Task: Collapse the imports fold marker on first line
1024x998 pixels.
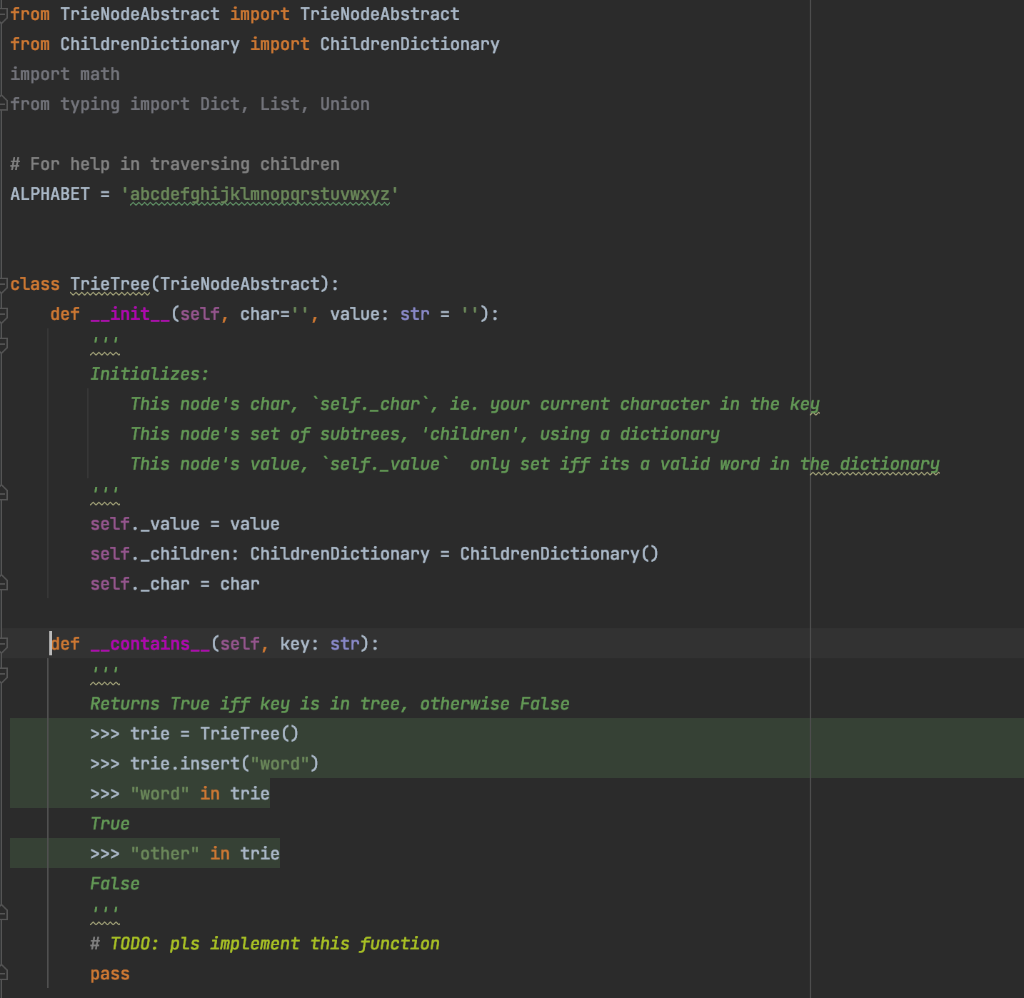Action: point(3,14)
